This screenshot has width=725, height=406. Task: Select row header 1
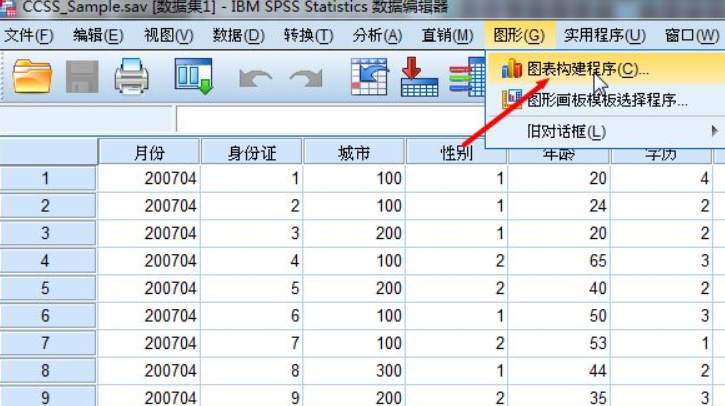pyautogui.click(x=48, y=178)
